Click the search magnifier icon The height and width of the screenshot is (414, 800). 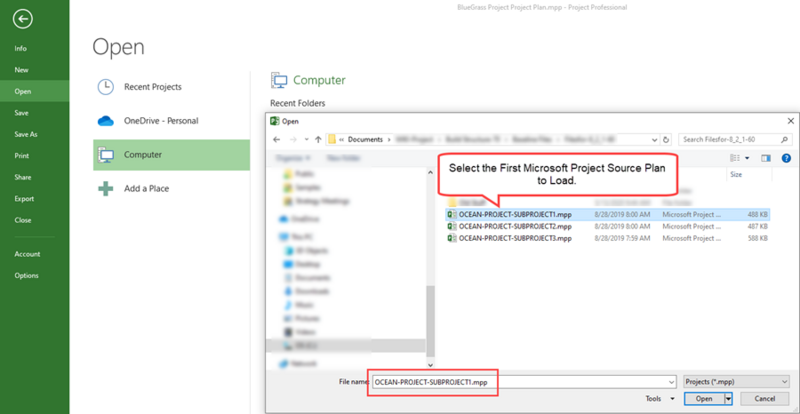click(x=785, y=139)
